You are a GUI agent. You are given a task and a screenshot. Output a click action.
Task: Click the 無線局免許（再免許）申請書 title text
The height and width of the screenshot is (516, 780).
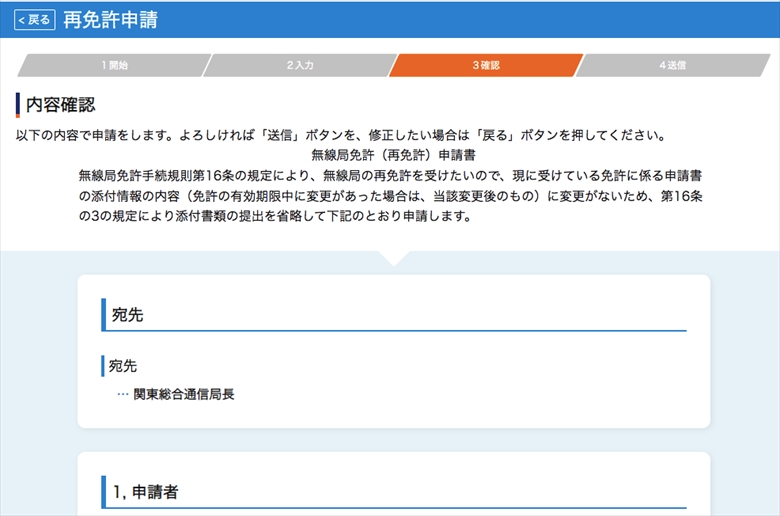pyautogui.click(x=393, y=155)
